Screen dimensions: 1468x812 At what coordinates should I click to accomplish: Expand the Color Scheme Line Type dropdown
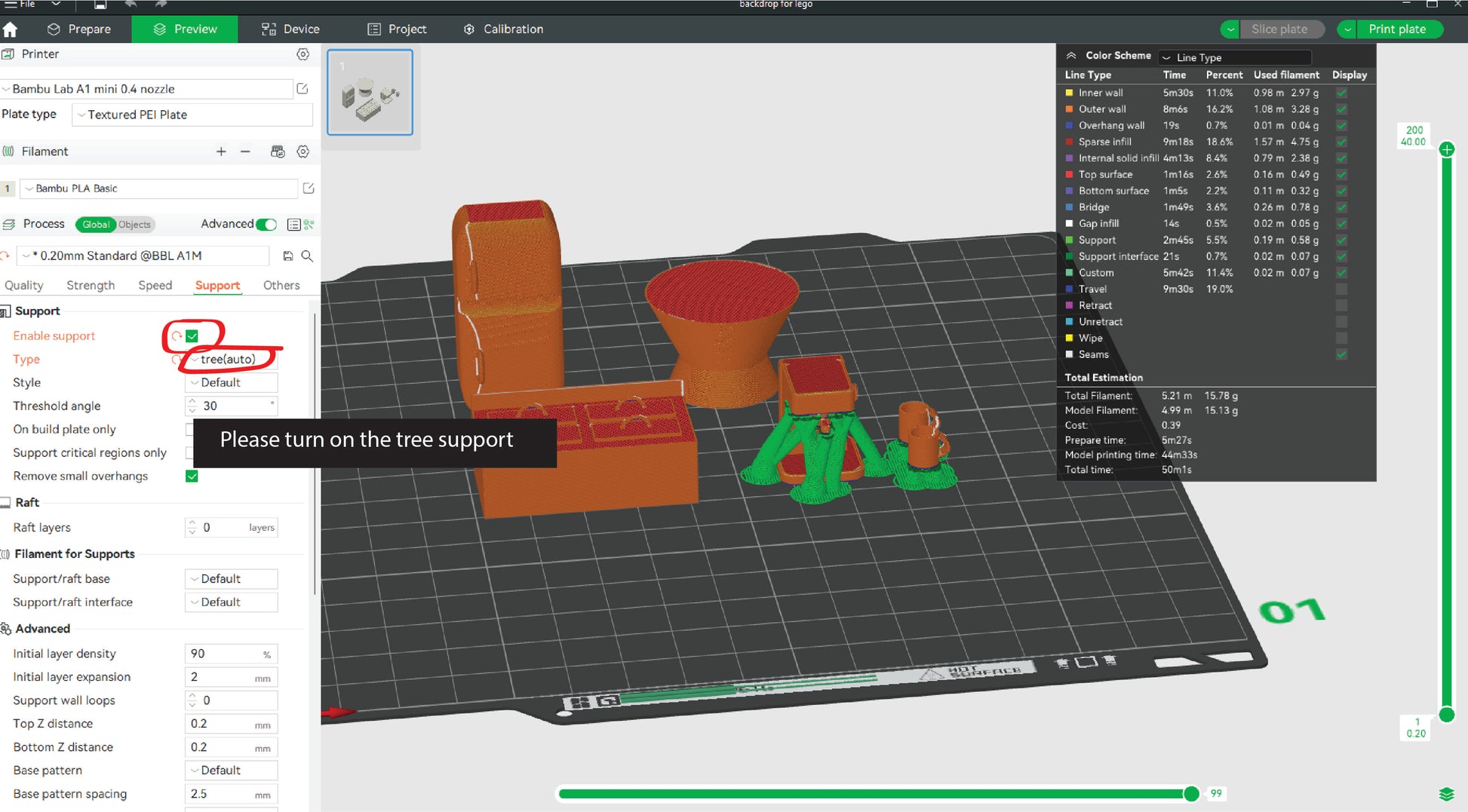coord(1235,57)
